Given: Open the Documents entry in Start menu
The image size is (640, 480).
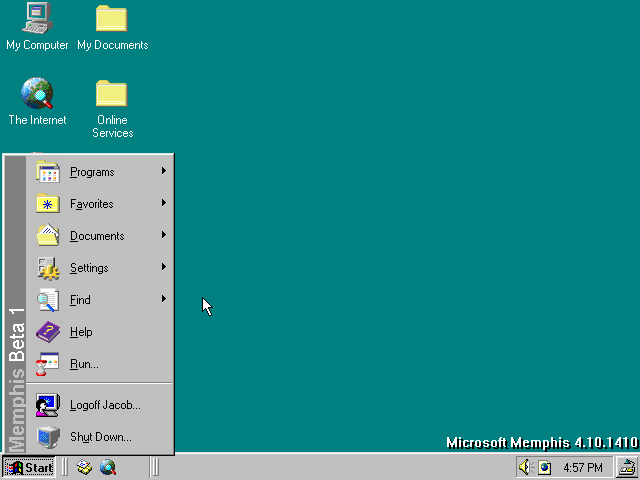Looking at the screenshot, I should coord(100,236).
